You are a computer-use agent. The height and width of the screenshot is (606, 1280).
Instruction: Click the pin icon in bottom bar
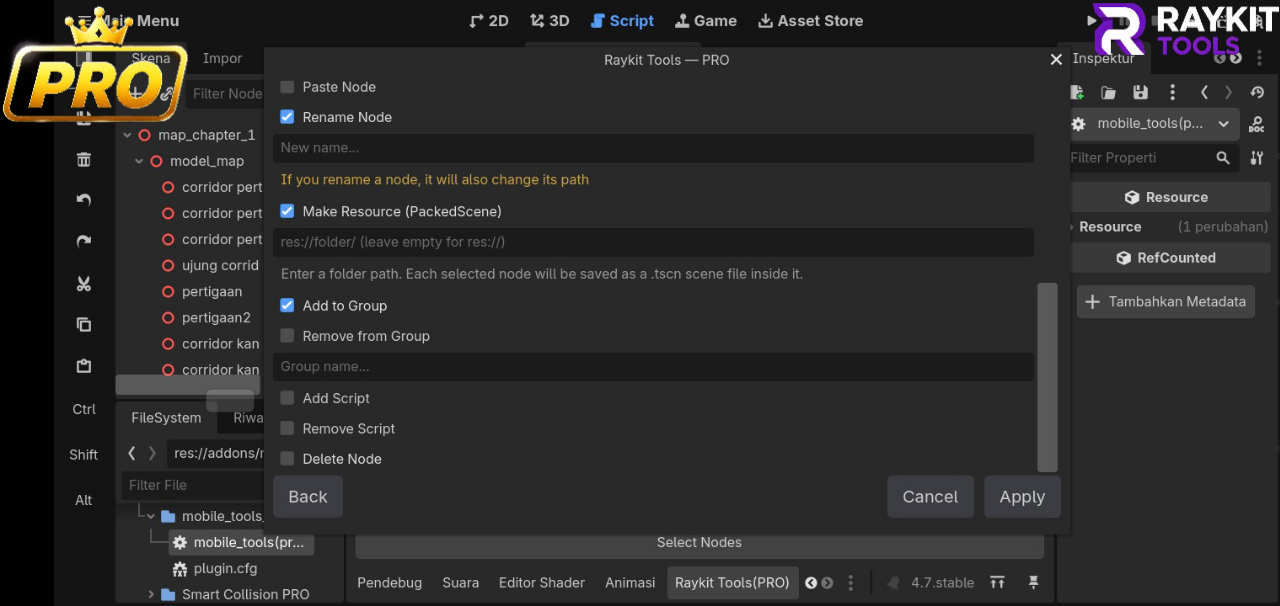[1034, 583]
